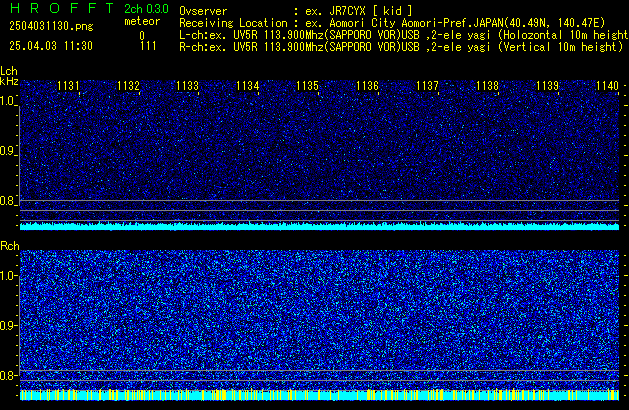
Task: Click the Lch 1.0 kHz axis label
Action: click(8, 101)
